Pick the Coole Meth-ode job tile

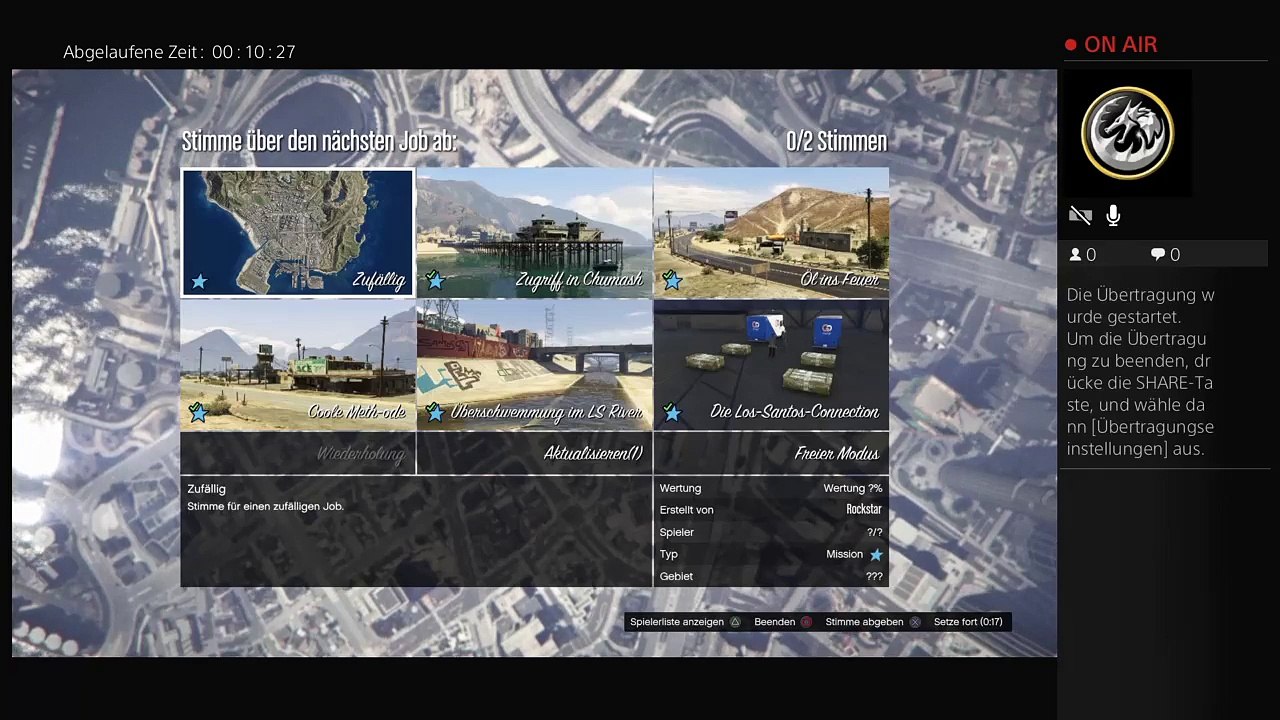click(298, 365)
